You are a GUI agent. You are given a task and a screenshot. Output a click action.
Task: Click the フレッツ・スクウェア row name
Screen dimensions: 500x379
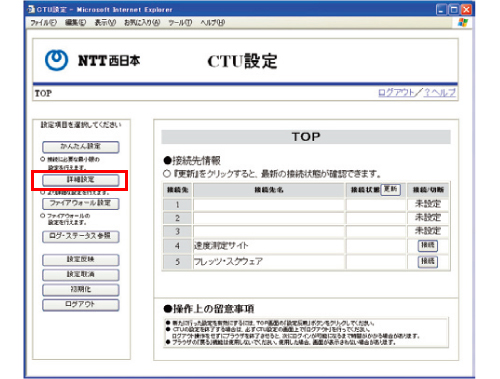pos(228,262)
